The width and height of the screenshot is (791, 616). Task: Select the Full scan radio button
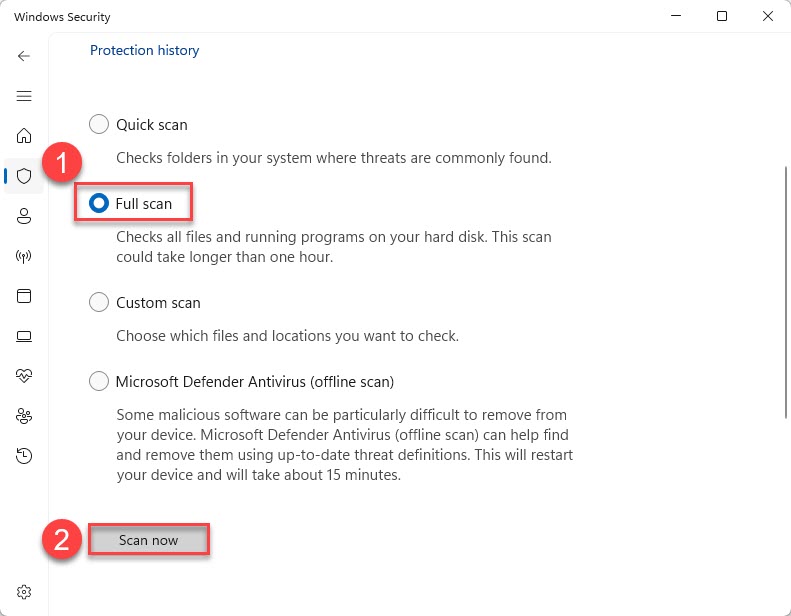99,203
